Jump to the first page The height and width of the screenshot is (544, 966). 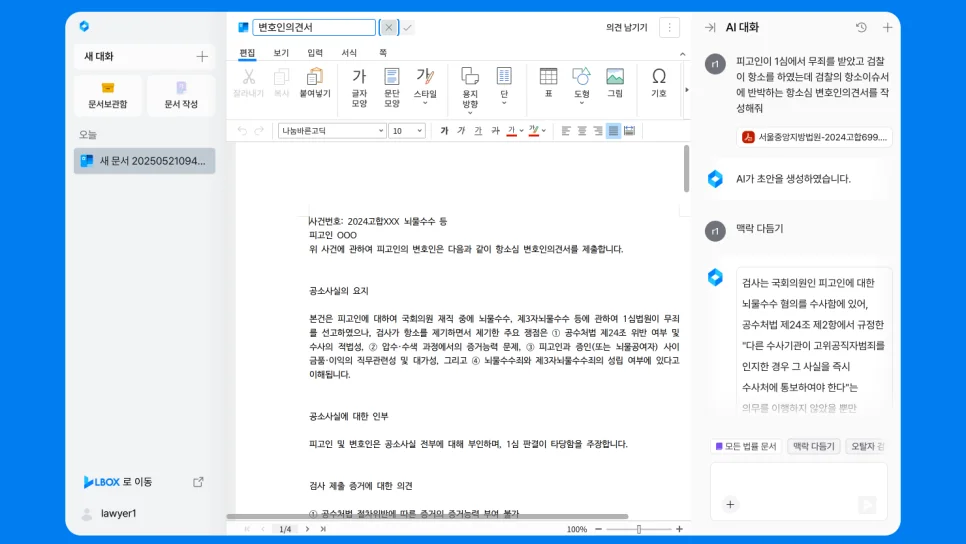point(247,529)
